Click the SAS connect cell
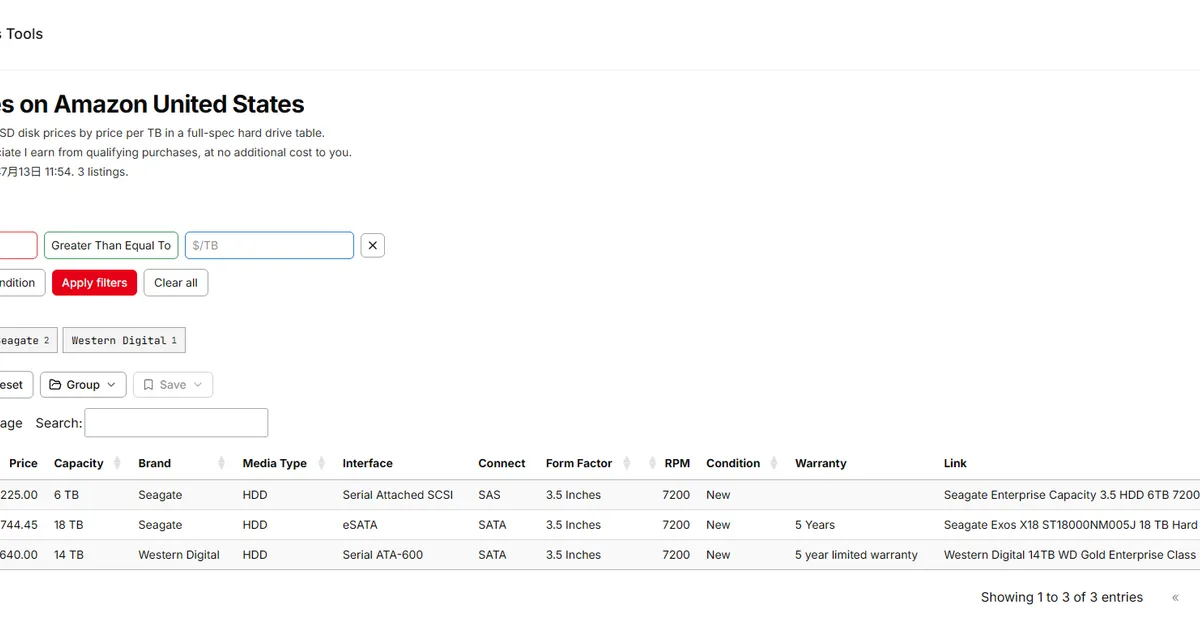 490,495
